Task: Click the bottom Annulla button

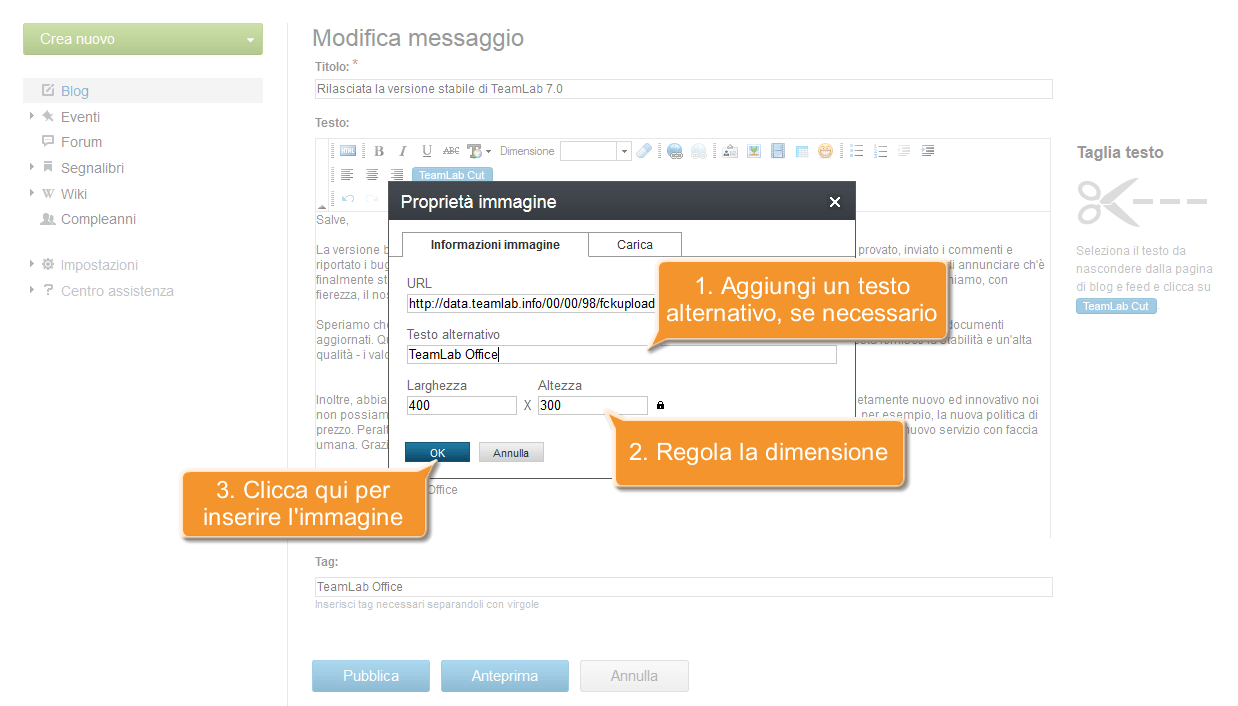Action: pos(634,676)
